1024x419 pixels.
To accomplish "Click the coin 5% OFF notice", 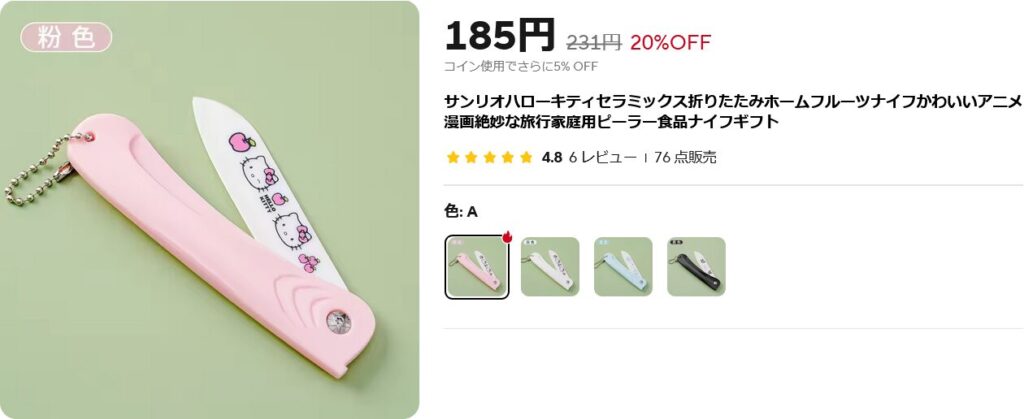I will (520, 66).
